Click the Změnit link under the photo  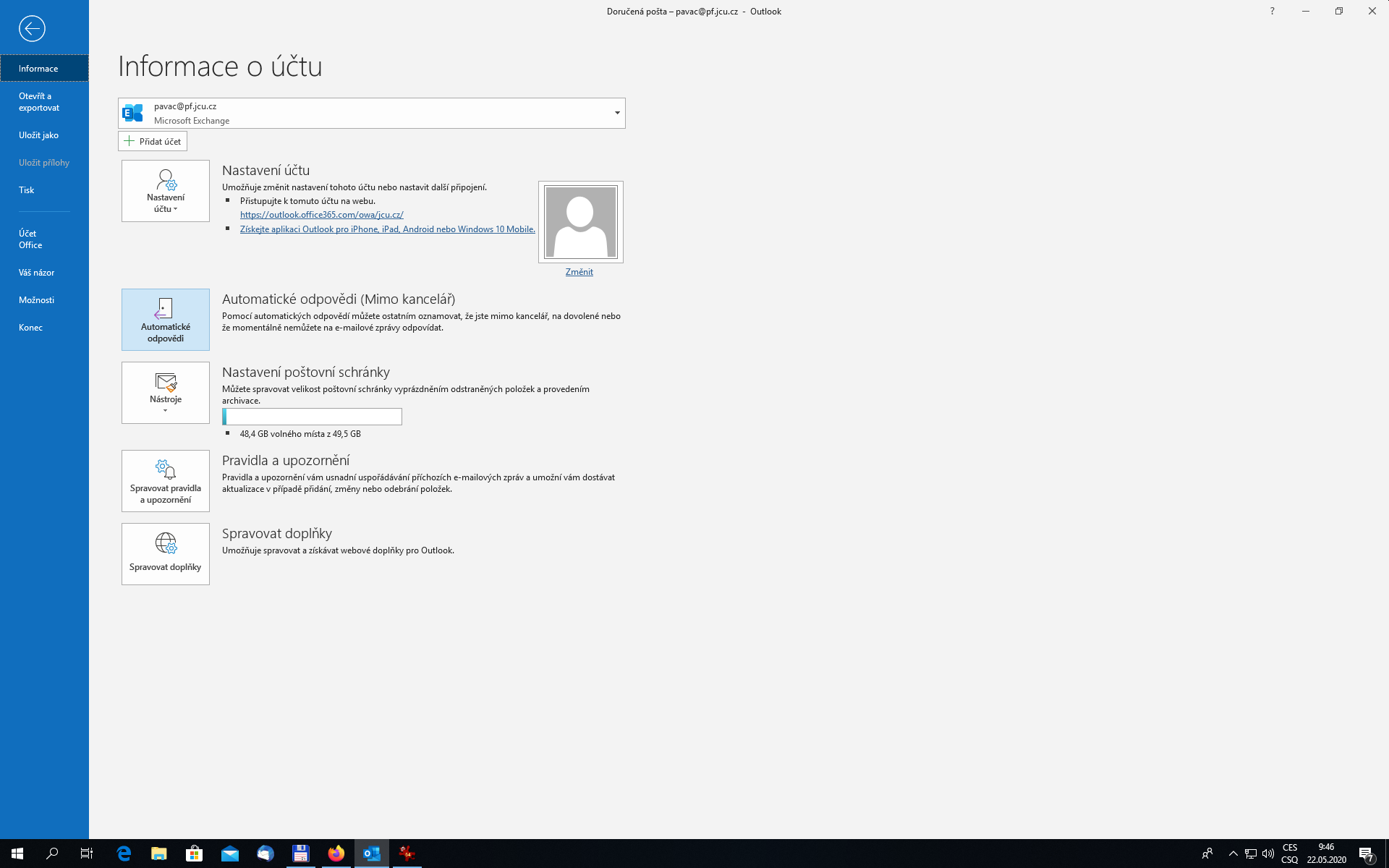(x=579, y=272)
